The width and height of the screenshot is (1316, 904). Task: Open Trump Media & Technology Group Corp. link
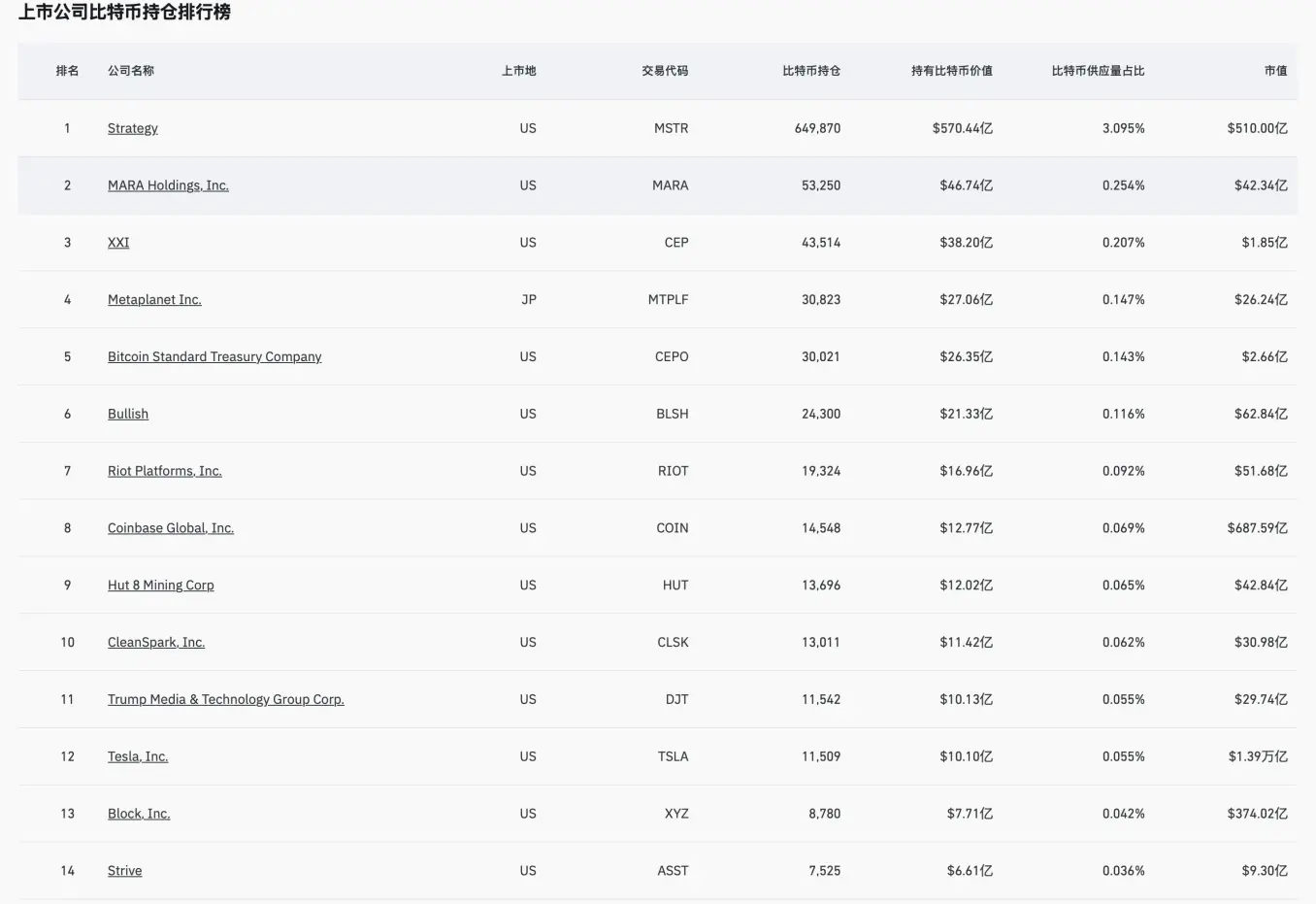point(226,699)
